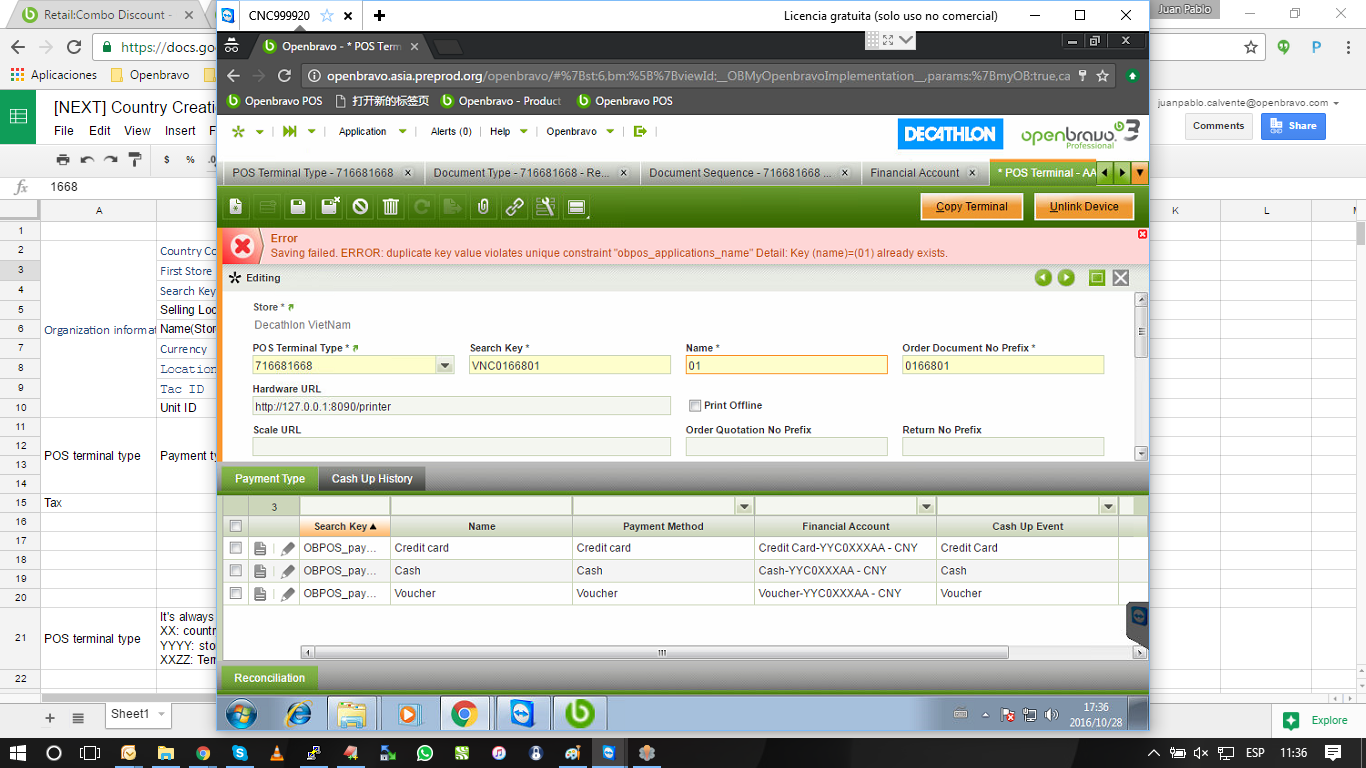
Task: Click the quick launch fast-forward icon
Action: pos(290,131)
